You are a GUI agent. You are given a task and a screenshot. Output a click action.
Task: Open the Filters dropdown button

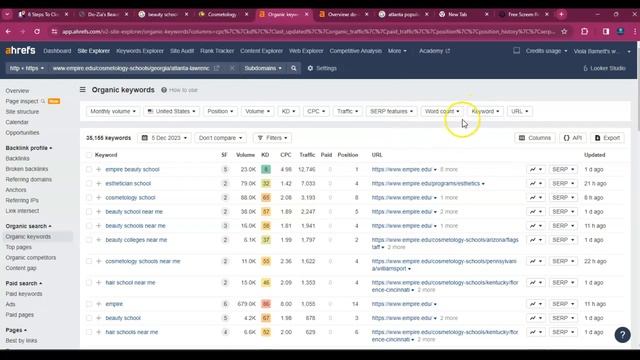pos(273,138)
